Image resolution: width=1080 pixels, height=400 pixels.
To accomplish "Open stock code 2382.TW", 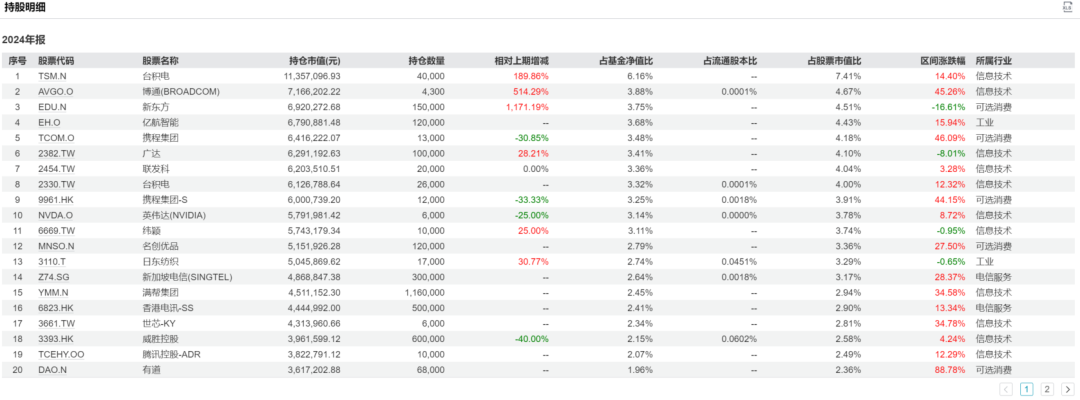I will click(x=55, y=154).
